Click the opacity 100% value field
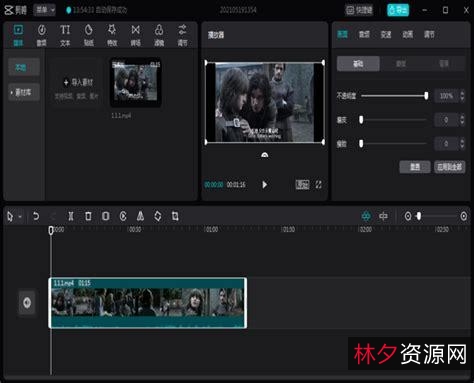The height and width of the screenshot is (383, 474). [446, 96]
